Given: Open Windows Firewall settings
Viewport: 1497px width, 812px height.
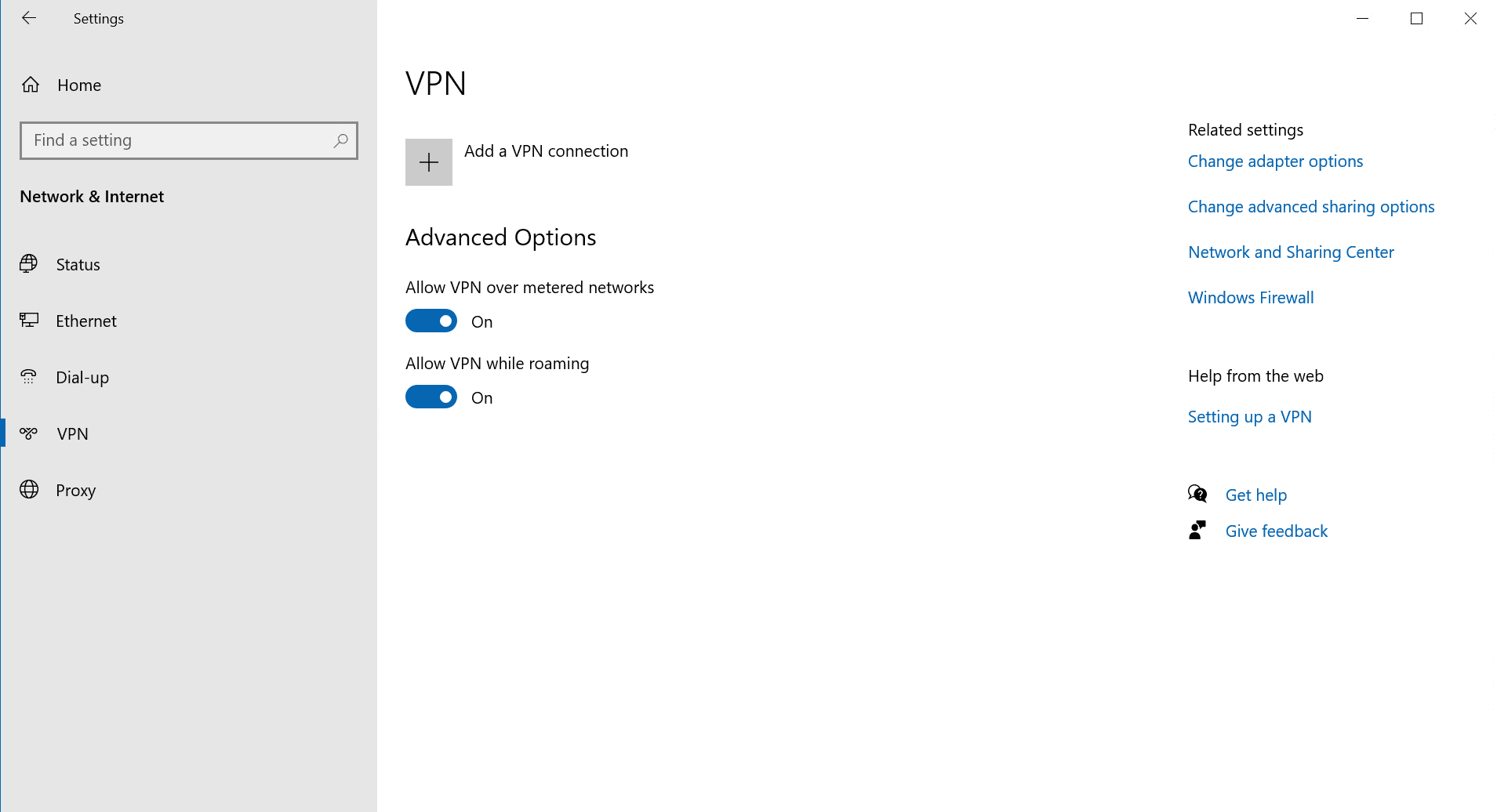Looking at the screenshot, I should [1250, 297].
